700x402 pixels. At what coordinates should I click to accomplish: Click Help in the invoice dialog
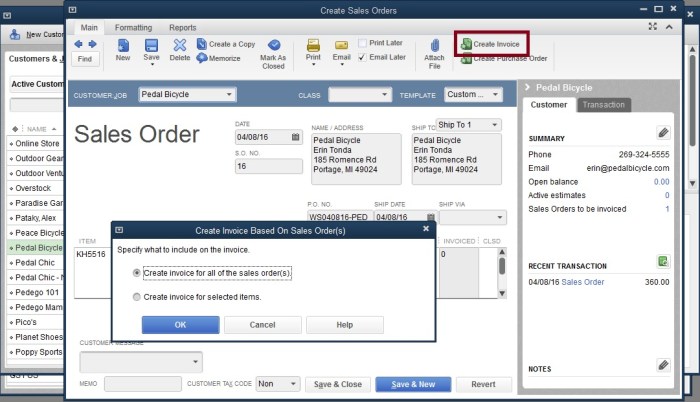[x=345, y=325]
